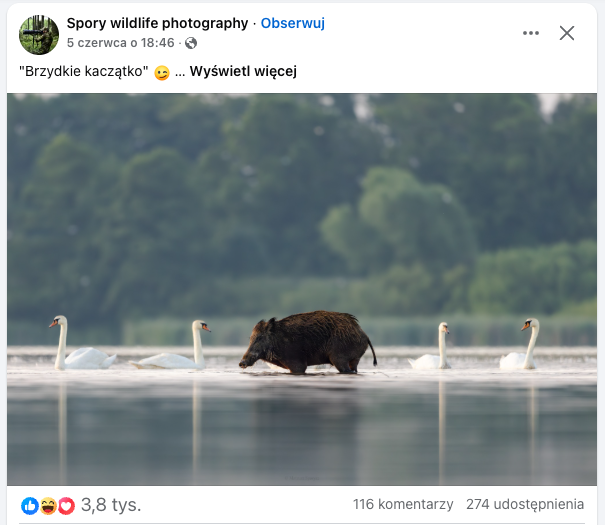Screen dimensions: 605x525
Task: Click the post timestamp 5 czerwca o 18:46
Action: tap(121, 43)
